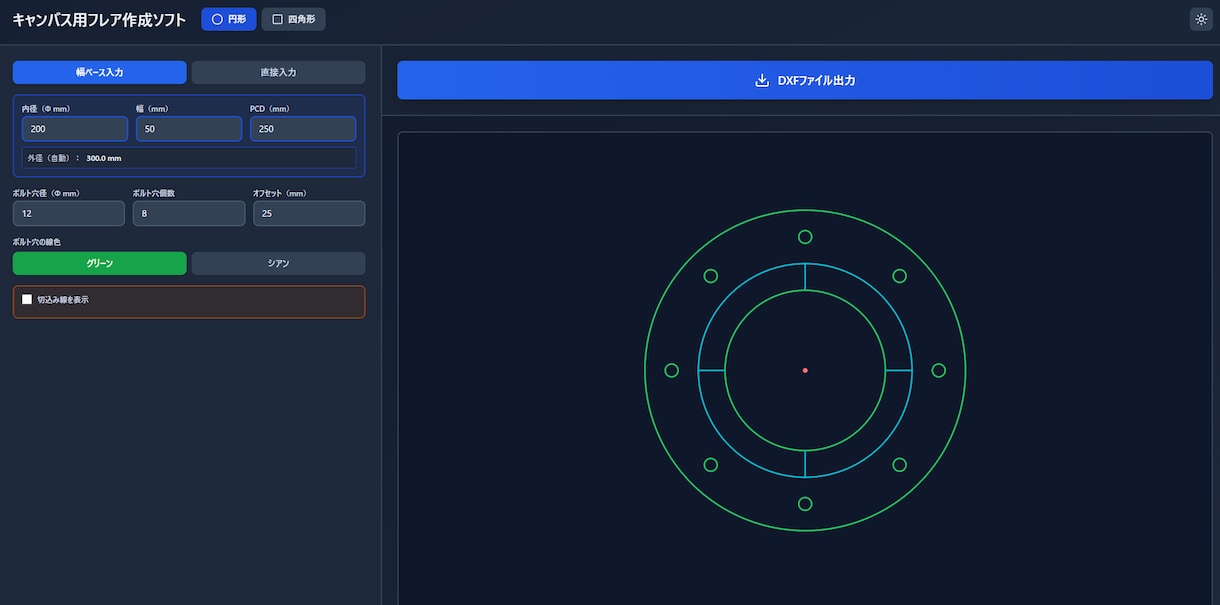1220x605 pixels.
Task: Click the キャンバス用フレア作成ソフト title
Action: pos(99,19)
